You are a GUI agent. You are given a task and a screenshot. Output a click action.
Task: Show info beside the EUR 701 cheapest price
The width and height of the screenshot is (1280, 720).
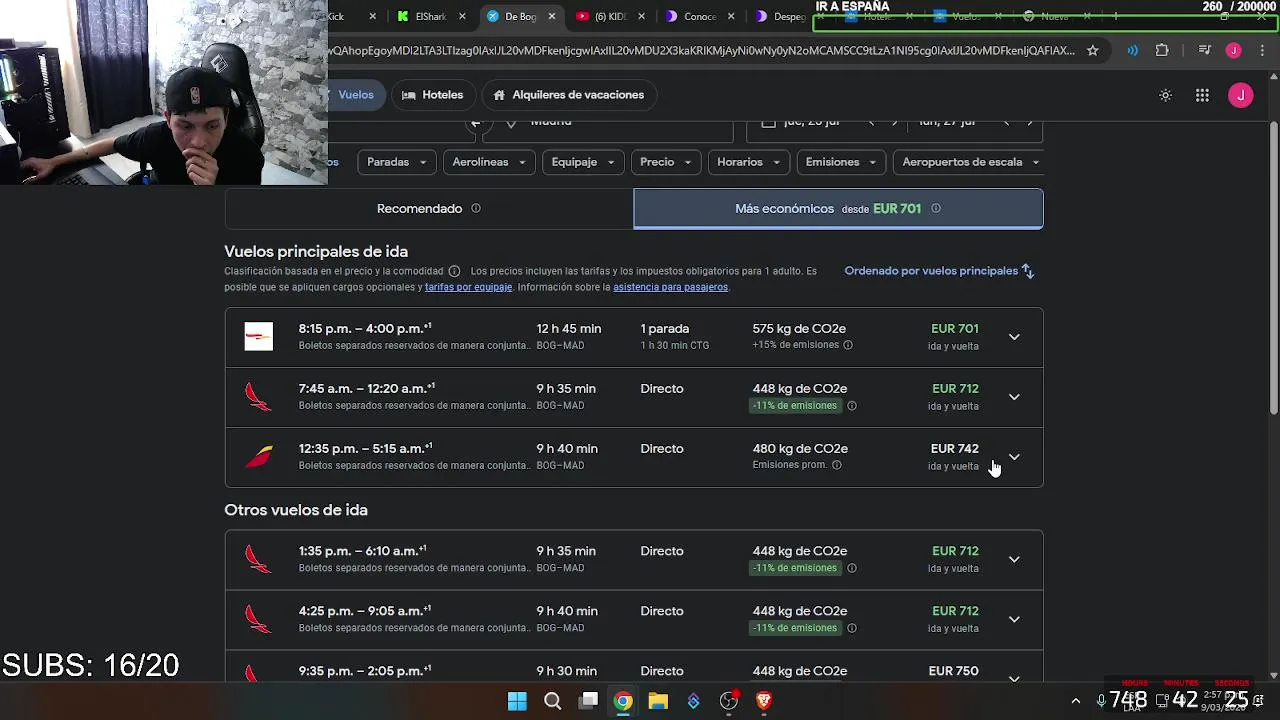(x=936, y=208)
